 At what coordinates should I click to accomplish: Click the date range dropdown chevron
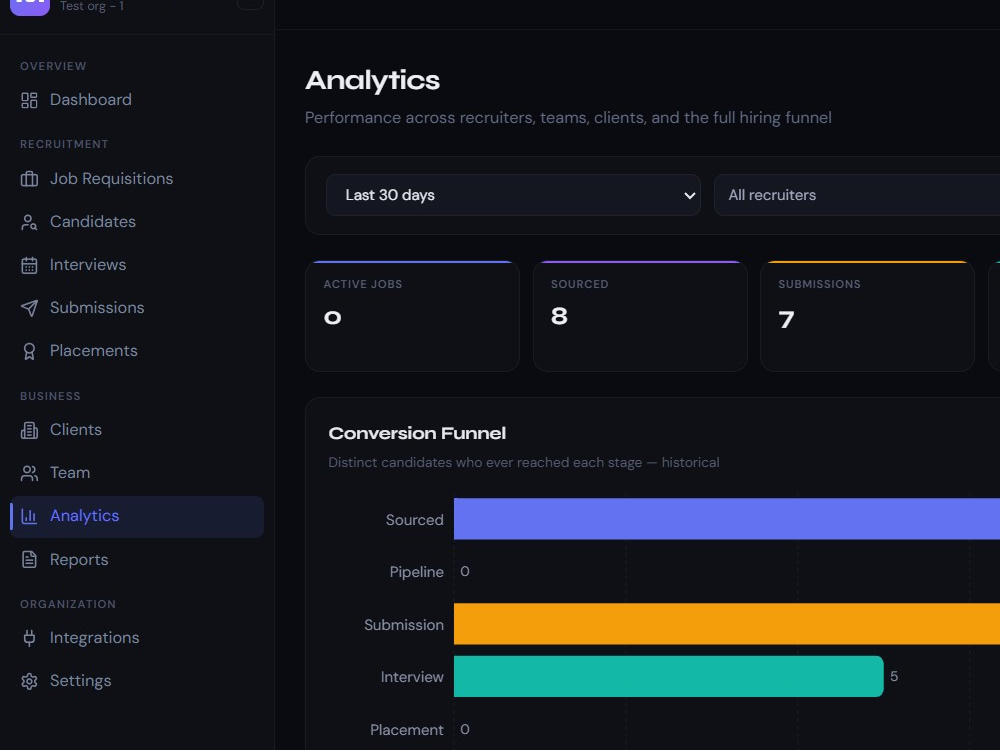689,196
